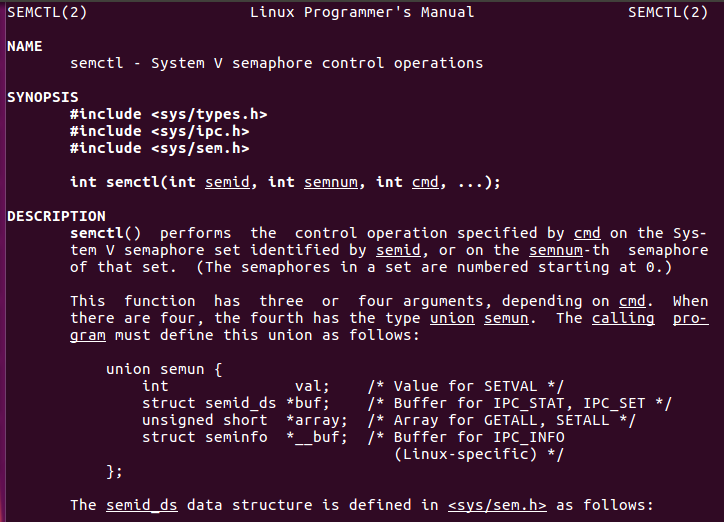
Task: Click the DESCRIPTION section heading
Action: click(x=56, y=216)
